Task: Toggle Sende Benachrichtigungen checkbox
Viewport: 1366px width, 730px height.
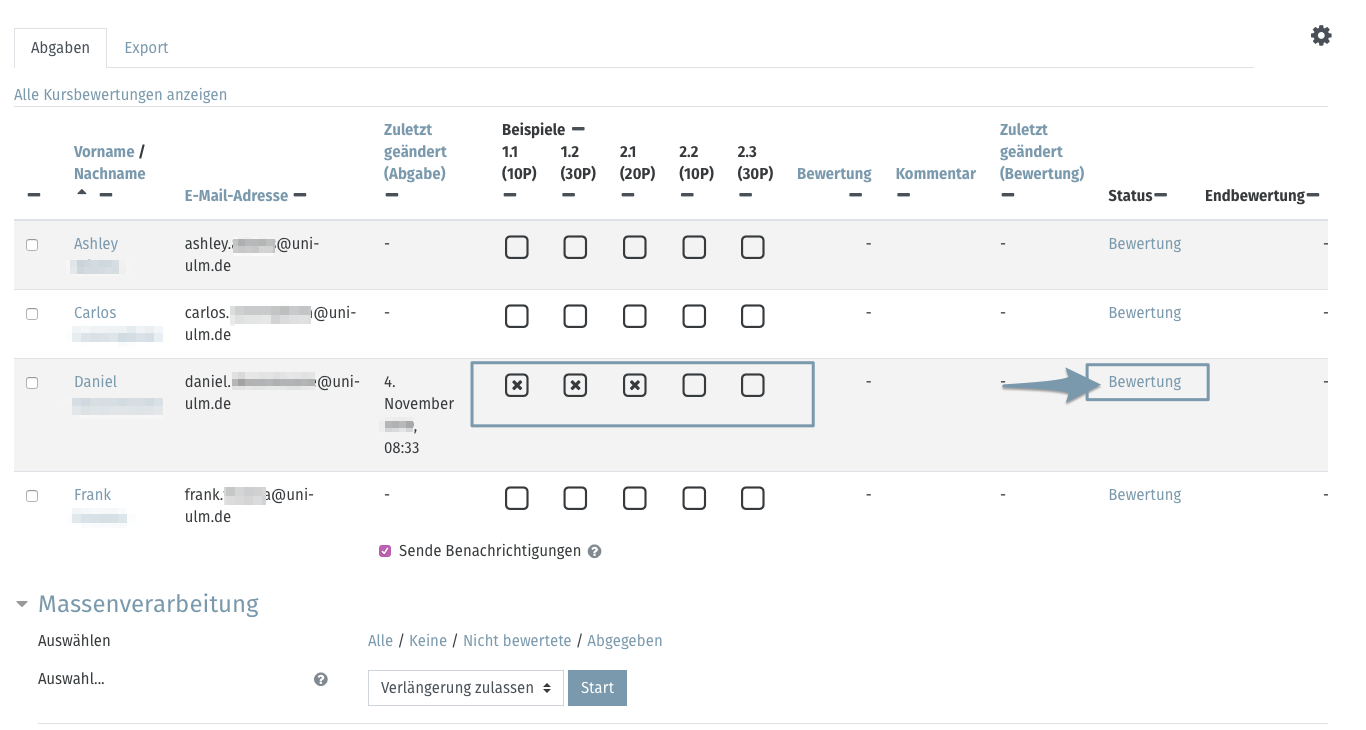Action: pos(385,551)
